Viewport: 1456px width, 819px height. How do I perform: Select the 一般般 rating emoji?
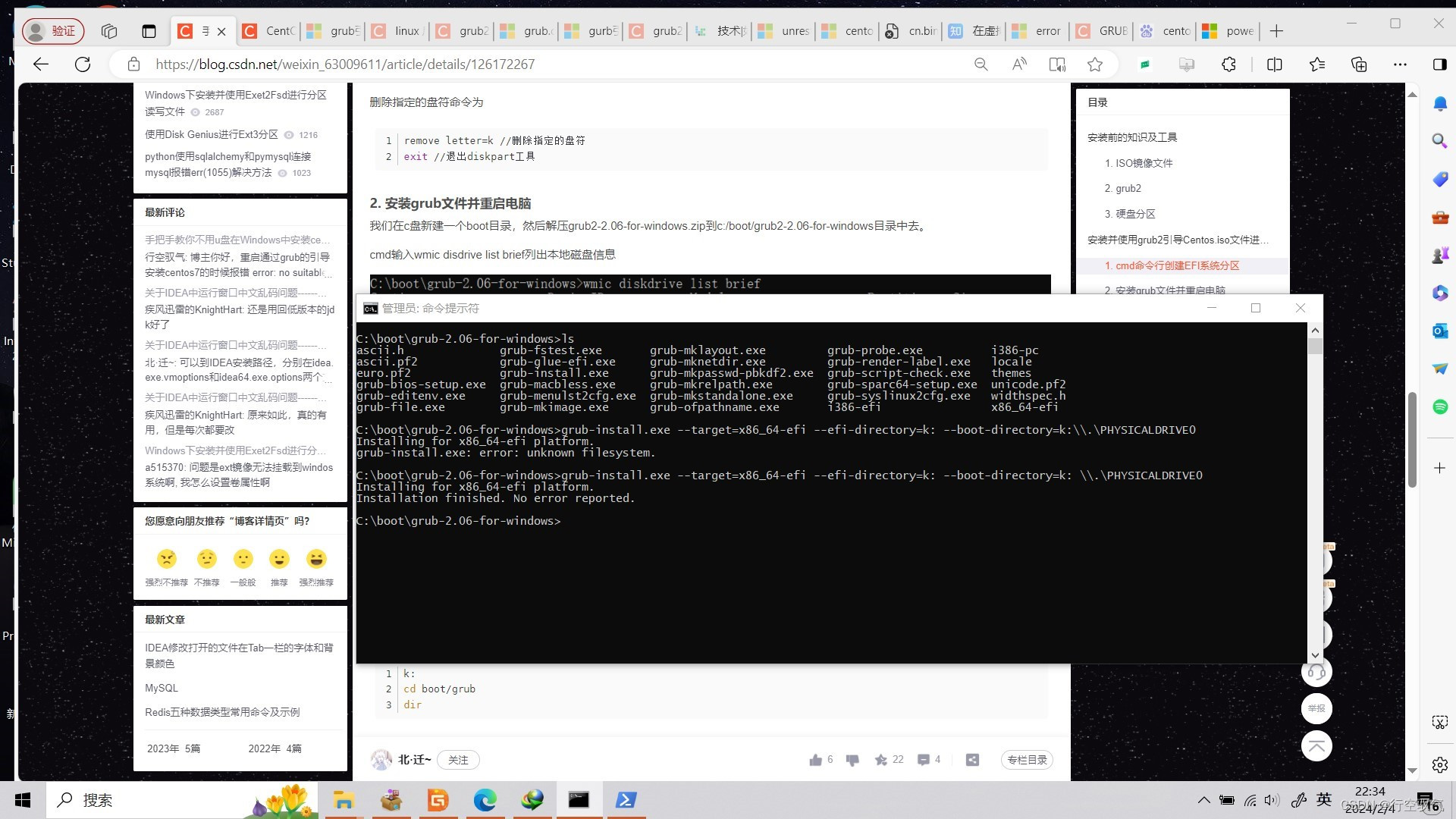pos(243,560)
